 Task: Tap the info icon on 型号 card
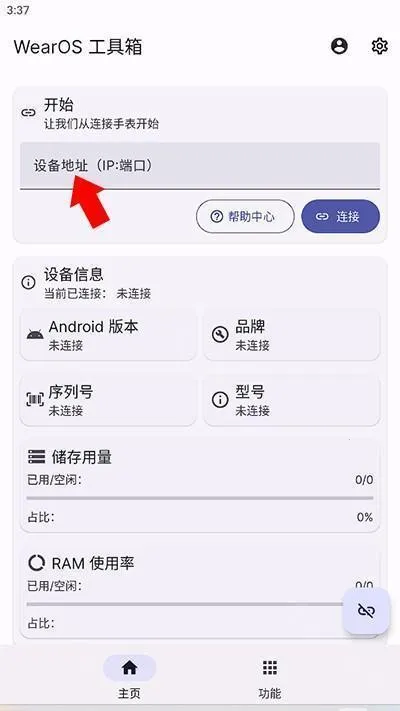pos(220,400)
